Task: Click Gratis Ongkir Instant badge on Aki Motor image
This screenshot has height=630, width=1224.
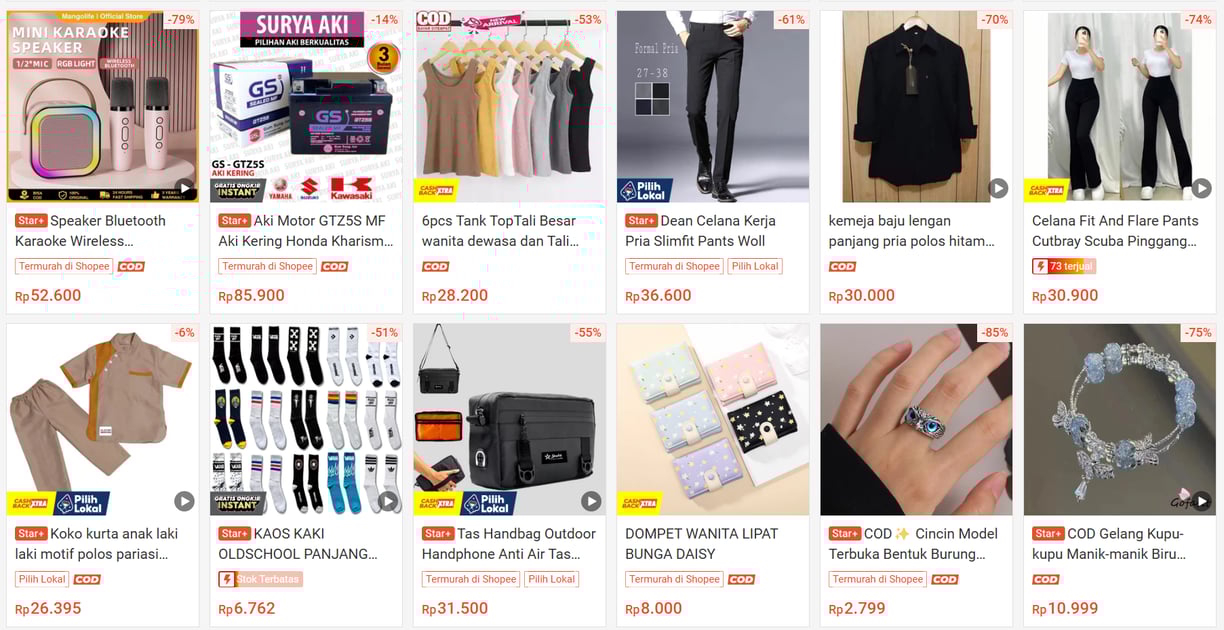Action: point(238,190)
